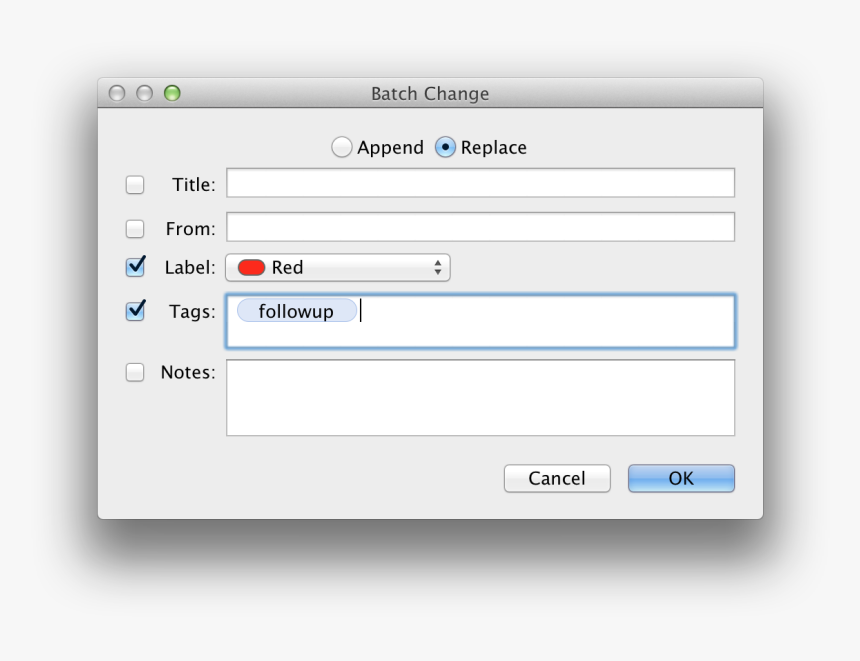
Task: Click the yellow minimize button
Action: click(x=144, y=93)
